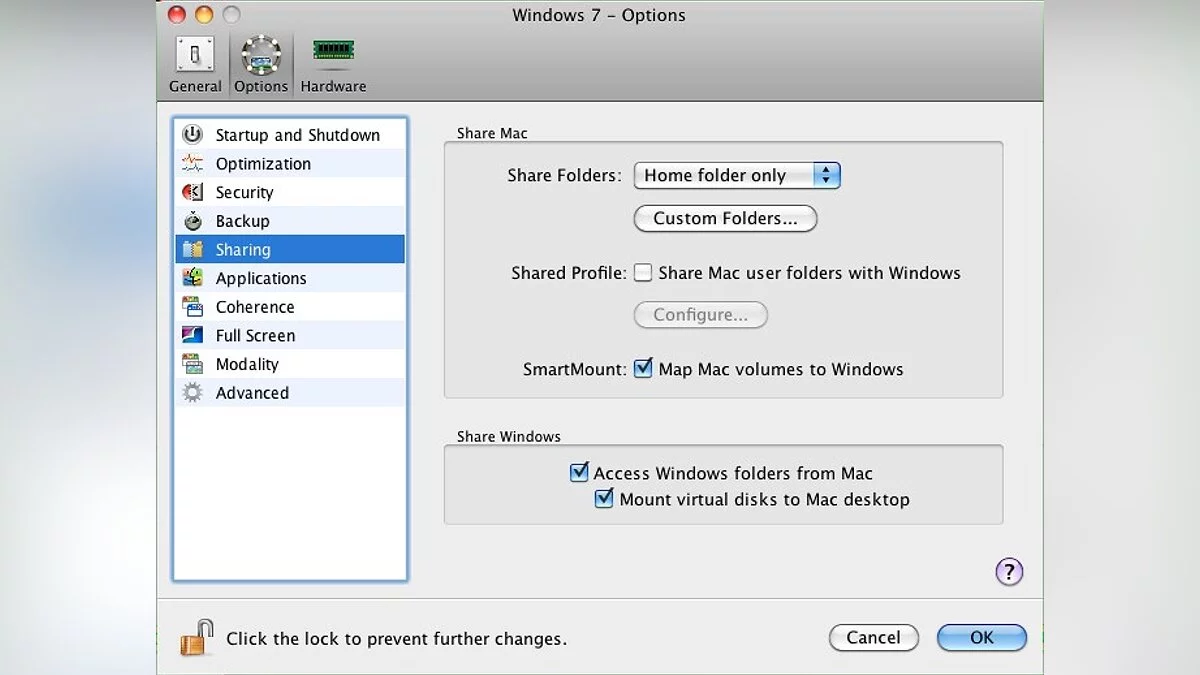
Task: Click the Advanced gear icon in sidebar
Action: tap(193, 393)
